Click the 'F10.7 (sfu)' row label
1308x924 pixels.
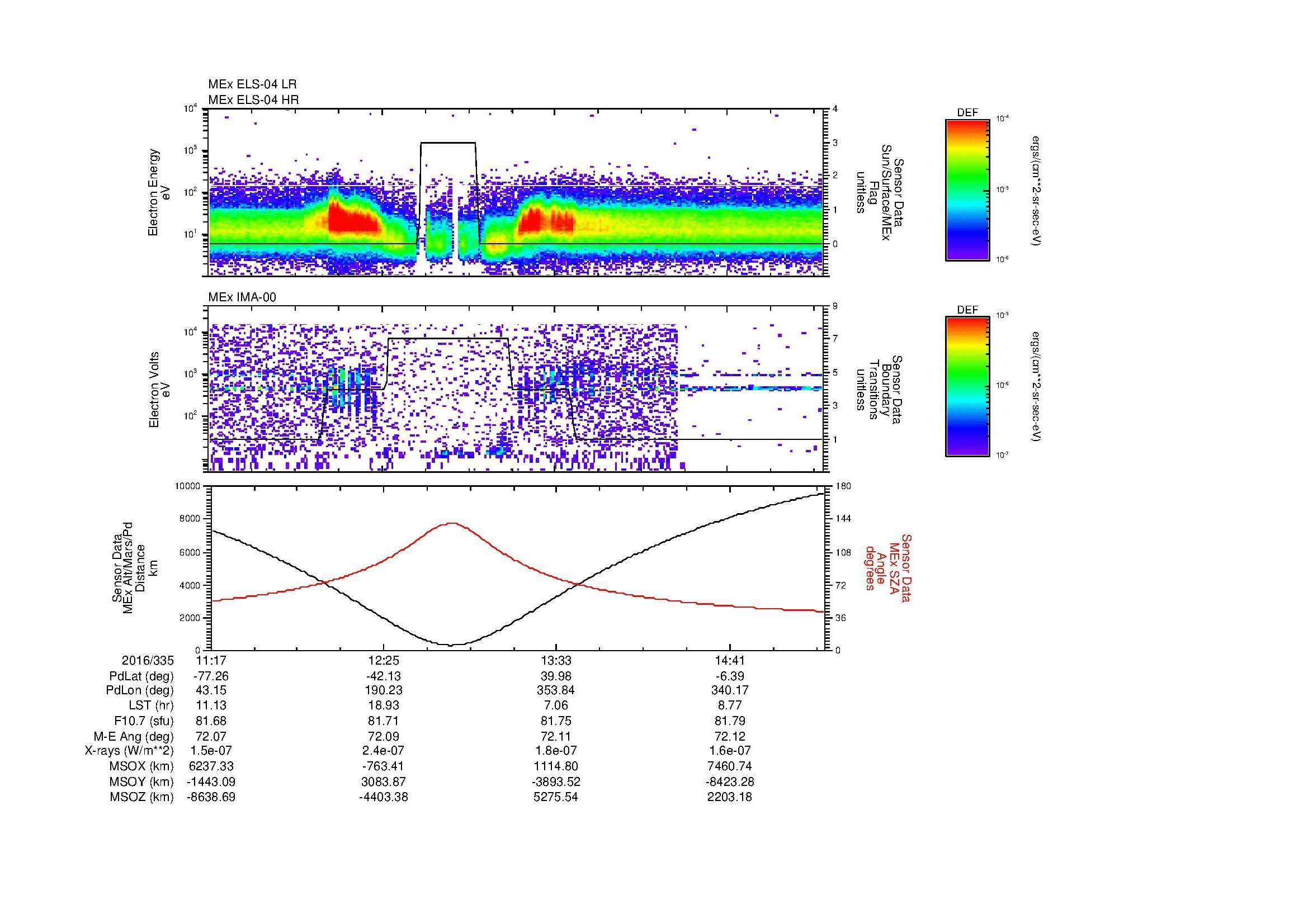(x=144, y=721)
